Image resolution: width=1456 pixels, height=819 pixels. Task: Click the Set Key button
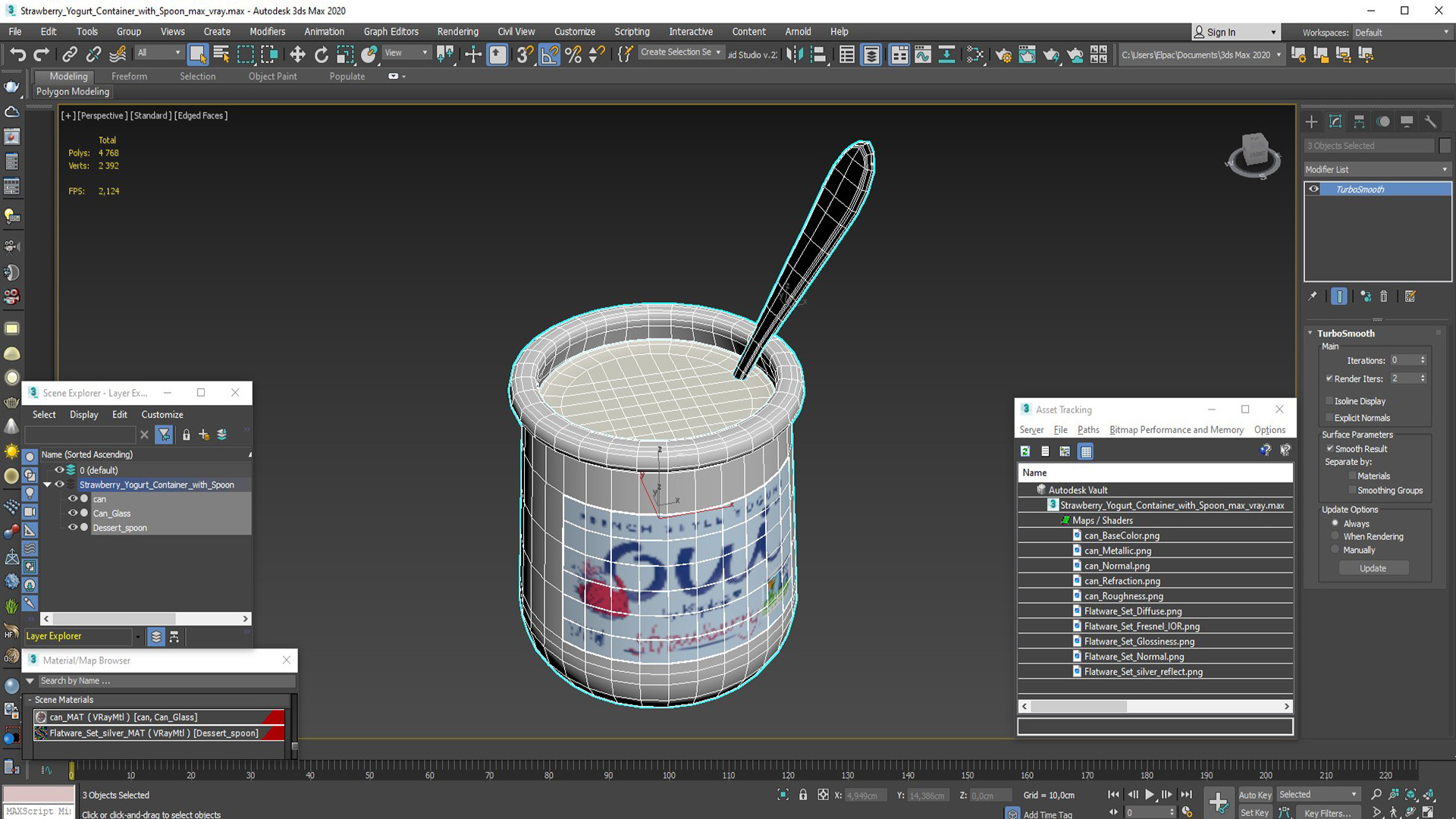pyautogui.click(x=1254, y=812)
